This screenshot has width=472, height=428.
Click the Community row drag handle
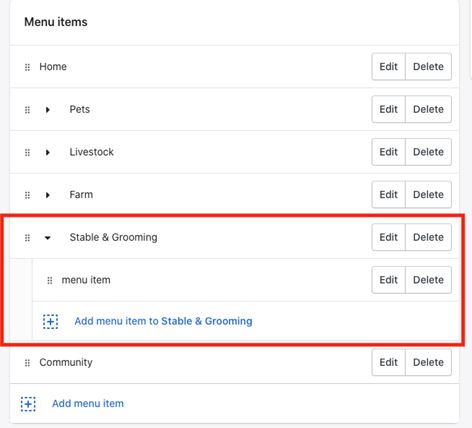click(x=27, y=363)
